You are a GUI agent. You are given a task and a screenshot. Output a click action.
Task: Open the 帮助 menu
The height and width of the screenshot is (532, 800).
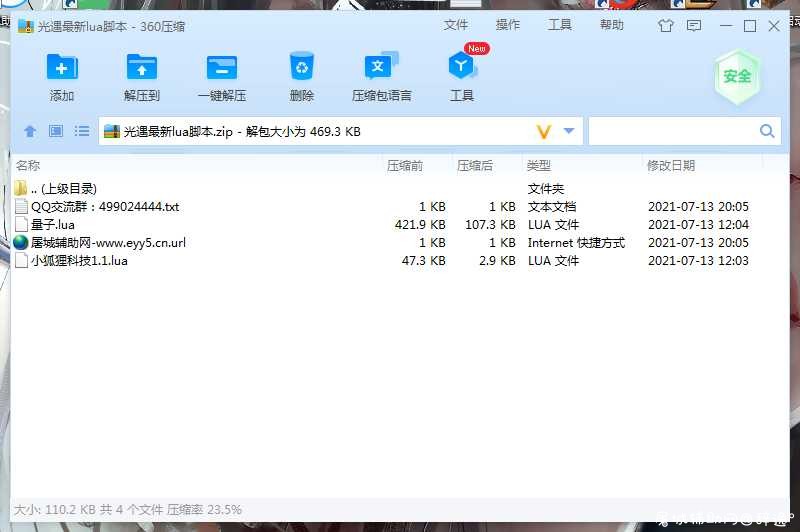tap(612, 24)
